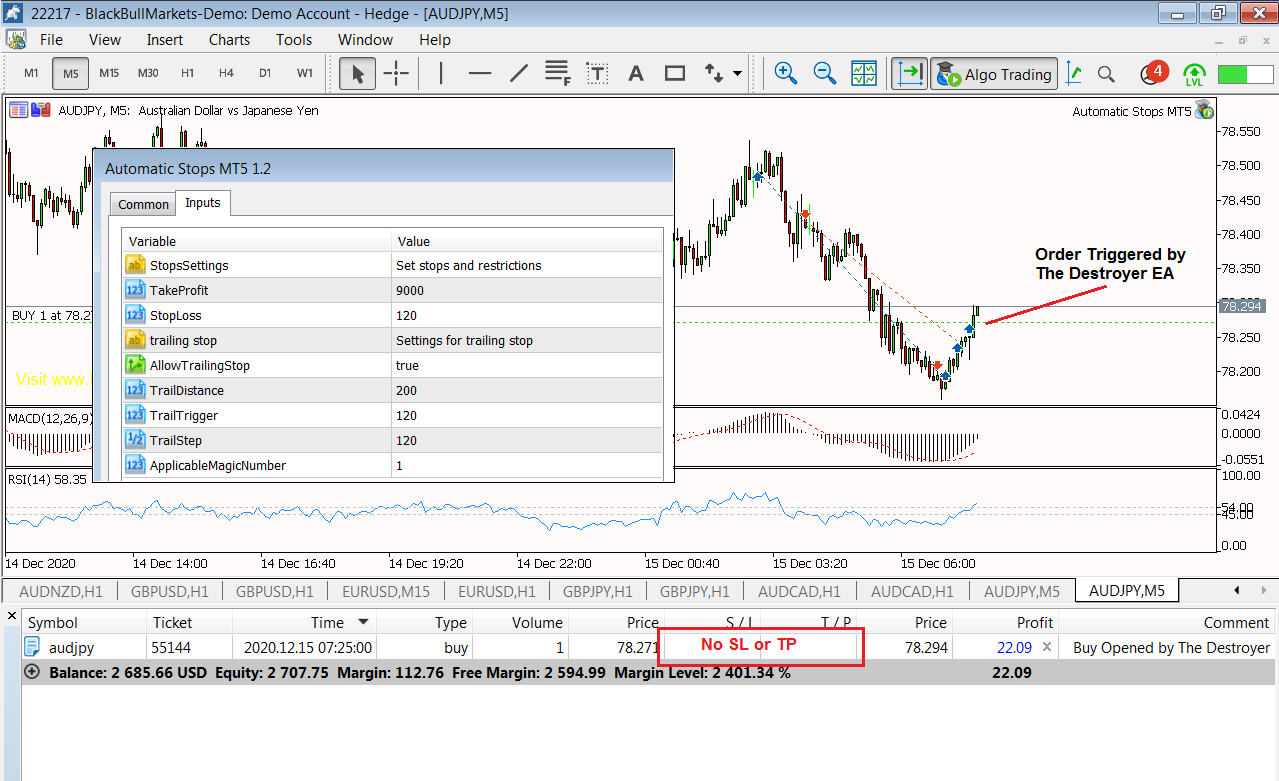The height and width of the screenshot is (781, 1279).
Task: Open the Window menu
Action: click(x=365, y=40)
